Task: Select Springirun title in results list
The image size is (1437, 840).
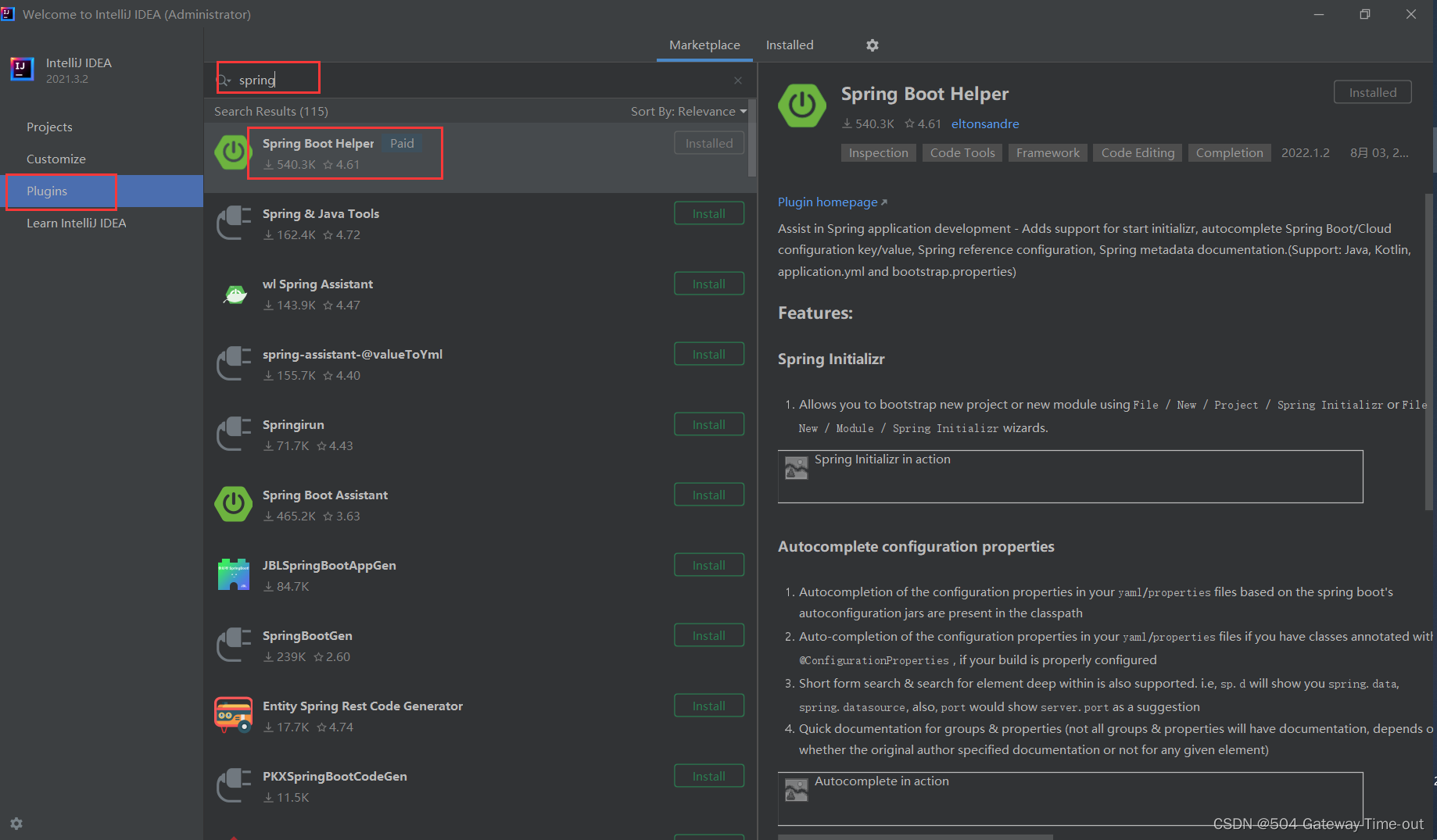Action: click(x=293, y=425)
